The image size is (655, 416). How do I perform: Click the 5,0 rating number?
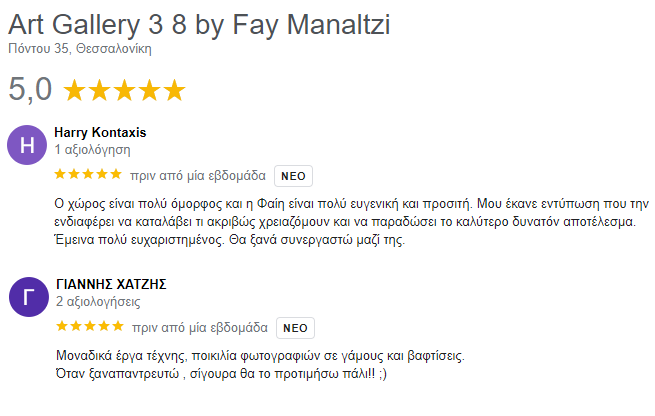coord(30,90)
